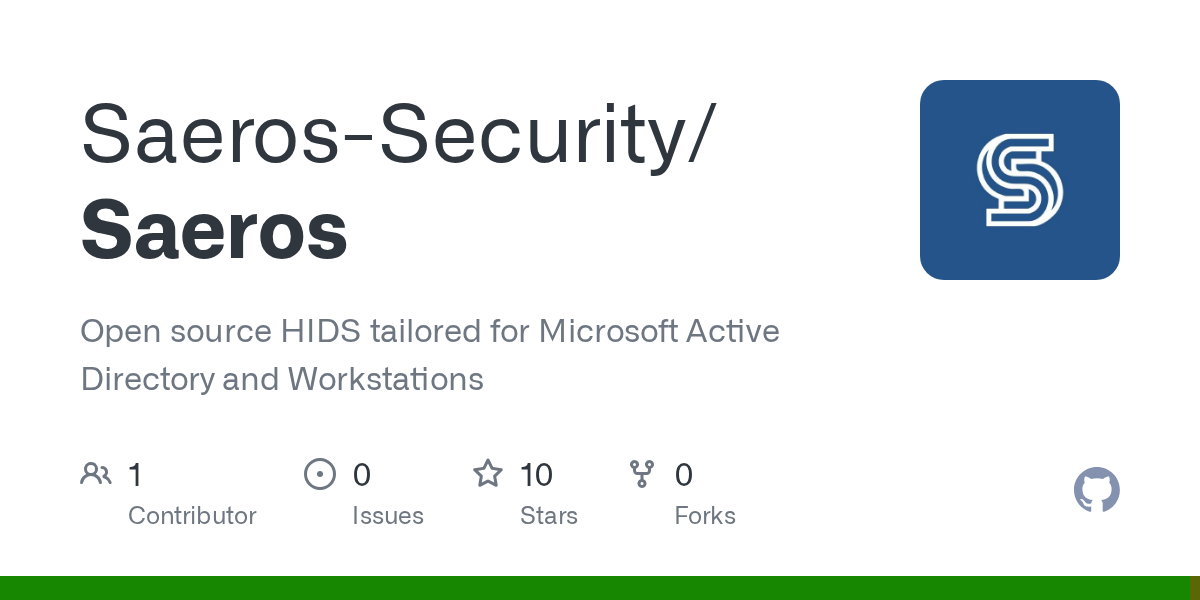This screenshot has width=1200, height=600.
Task: Click the olive-brown language bar segment
Action: (1194, 588)
